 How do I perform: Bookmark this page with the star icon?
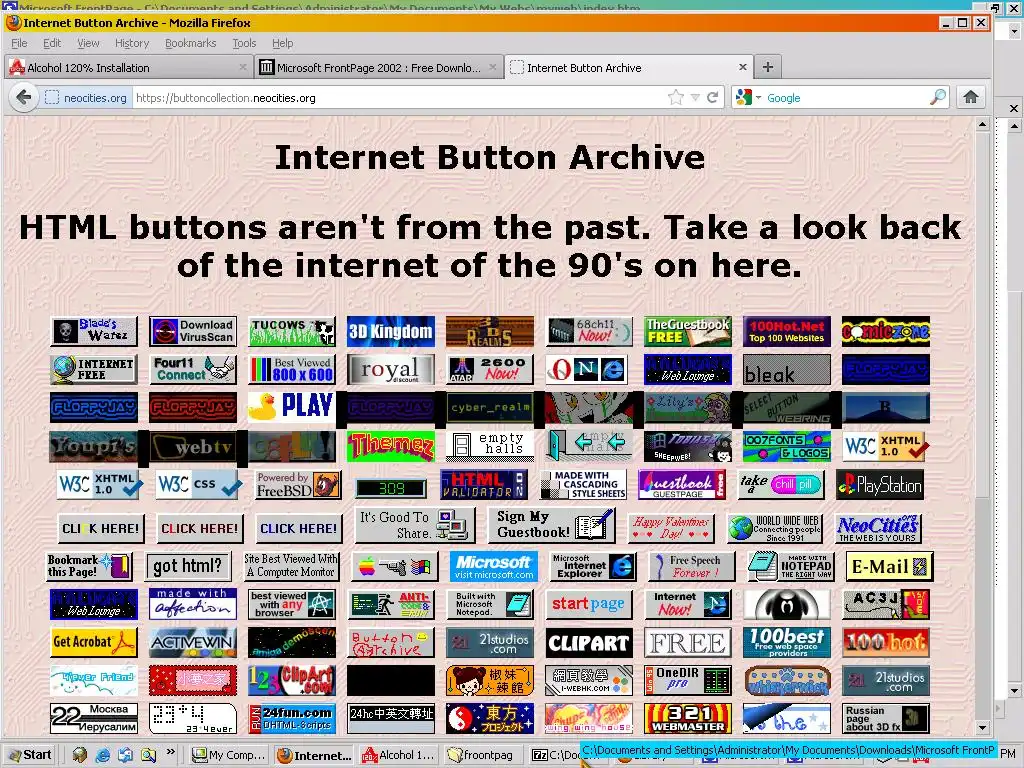[x=676, y=98]
